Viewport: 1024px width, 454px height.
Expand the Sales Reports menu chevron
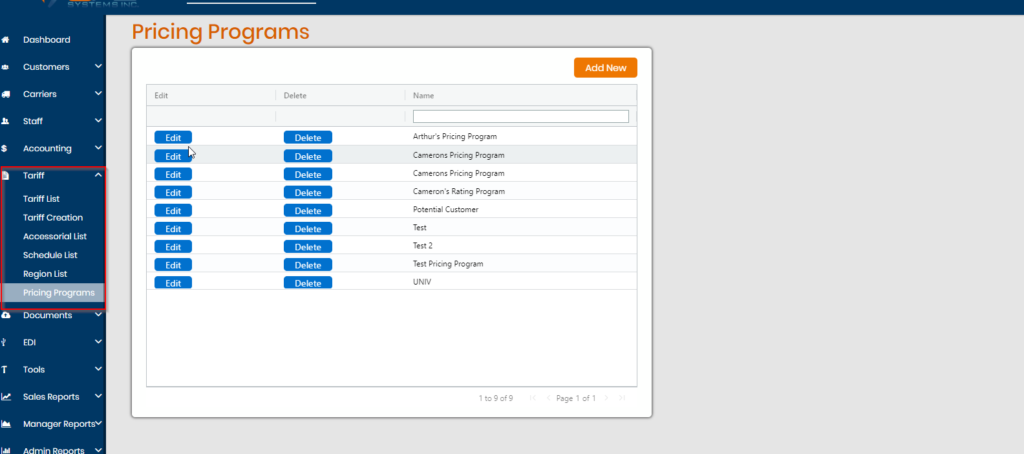pos(98,397)
